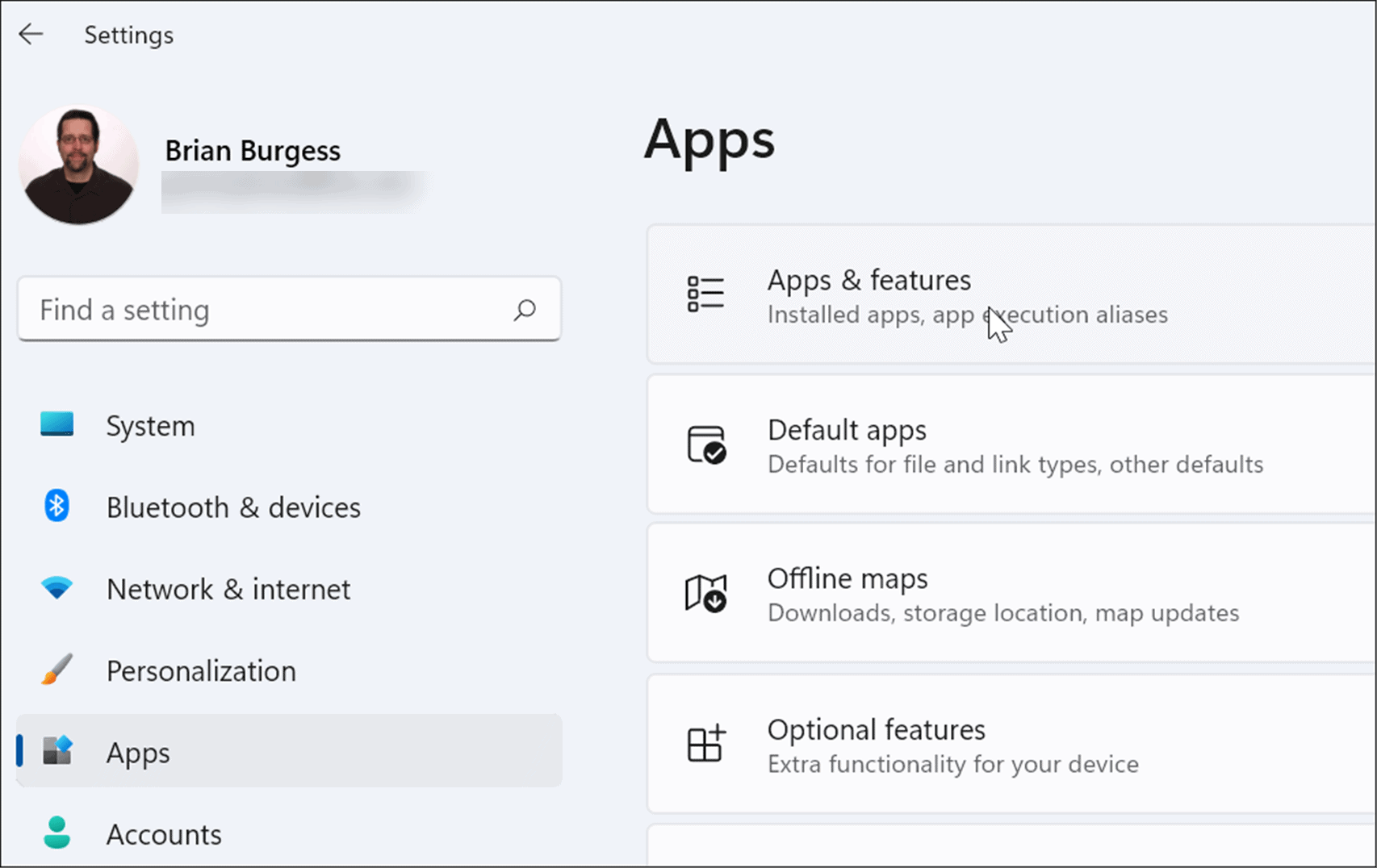This screenshot has width=1377, height=868.
Task: Click the Optional features plus-grid icon
Action: click(x=705, y=743)
